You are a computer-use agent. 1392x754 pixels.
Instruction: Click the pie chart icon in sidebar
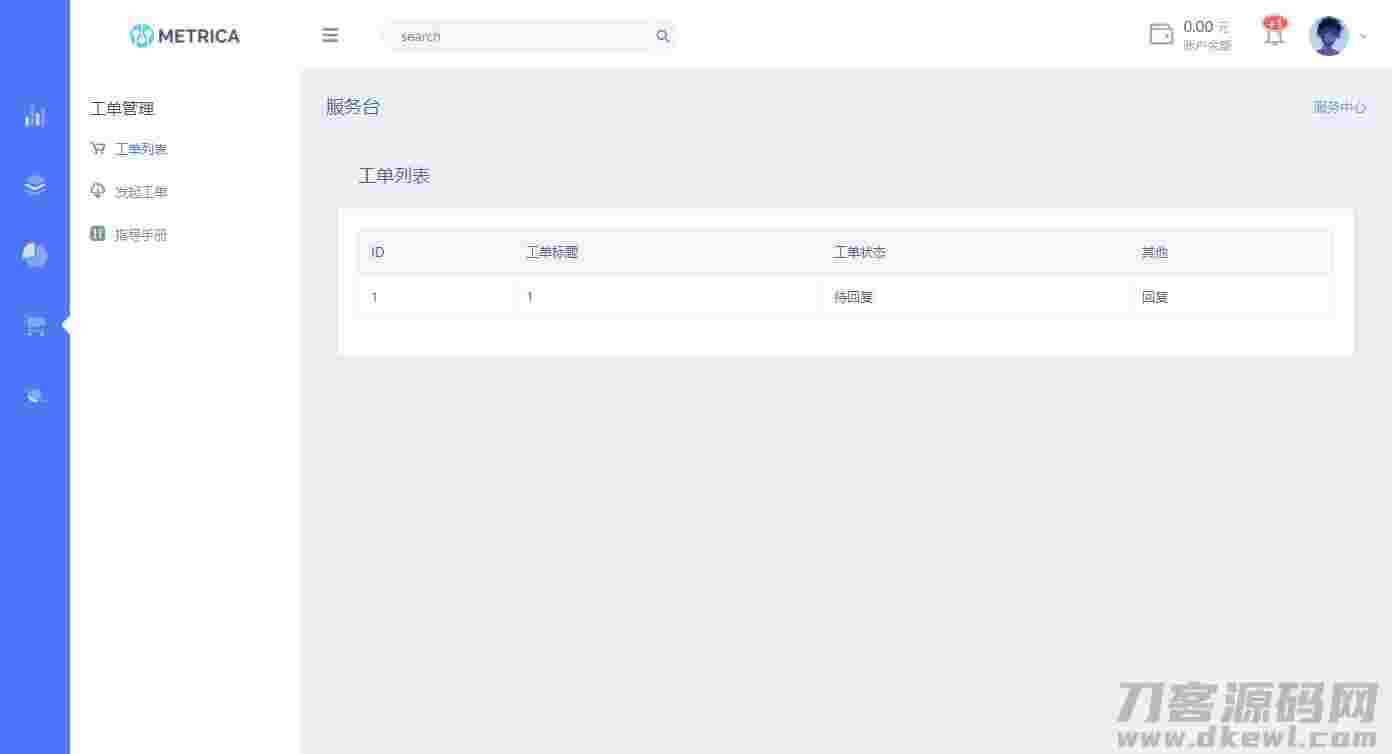pyautogui.click(x=35, y=255)
